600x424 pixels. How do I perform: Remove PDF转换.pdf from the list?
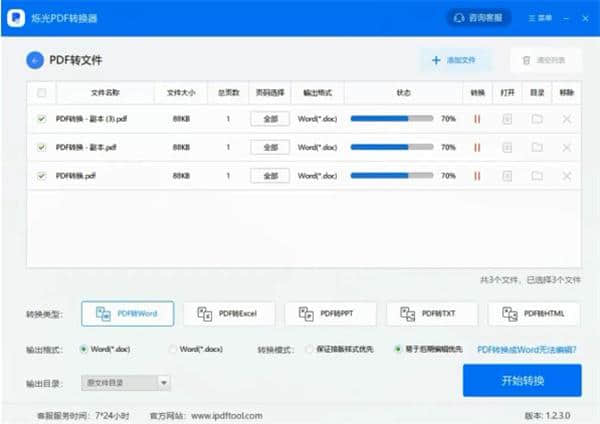click(x=567, y=176)
